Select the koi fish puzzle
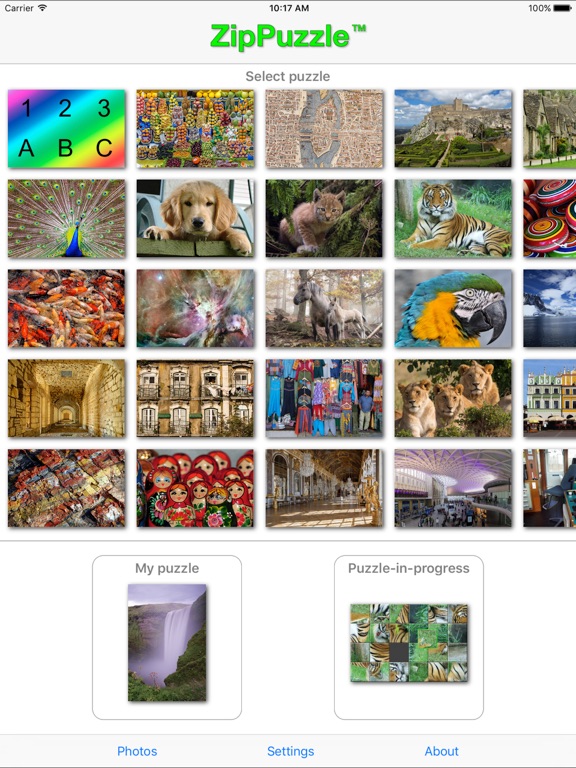This screenshot has width=576, height=768. click(x=67, y=309)
